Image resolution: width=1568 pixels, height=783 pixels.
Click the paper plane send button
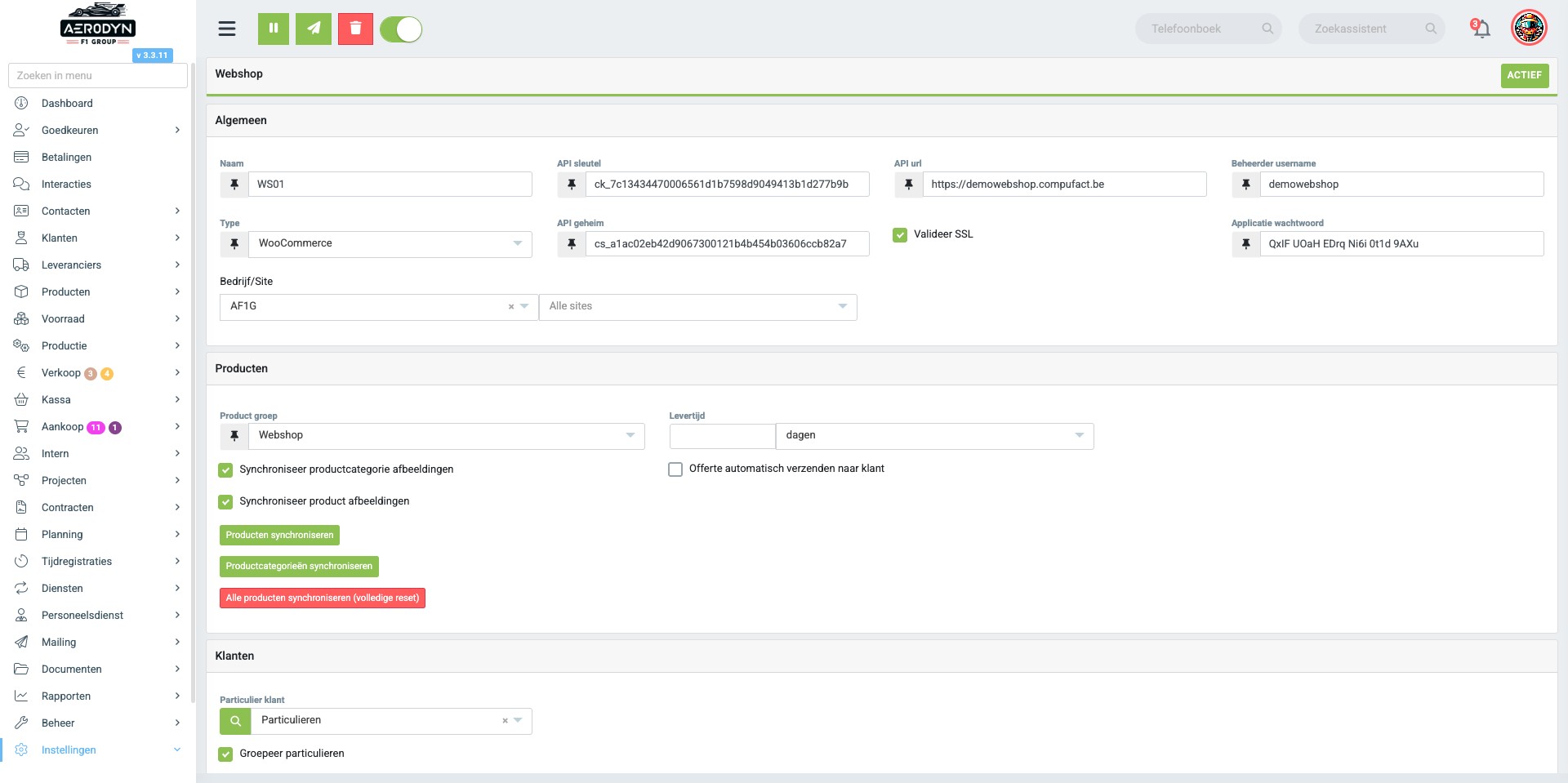pos(314,29)
